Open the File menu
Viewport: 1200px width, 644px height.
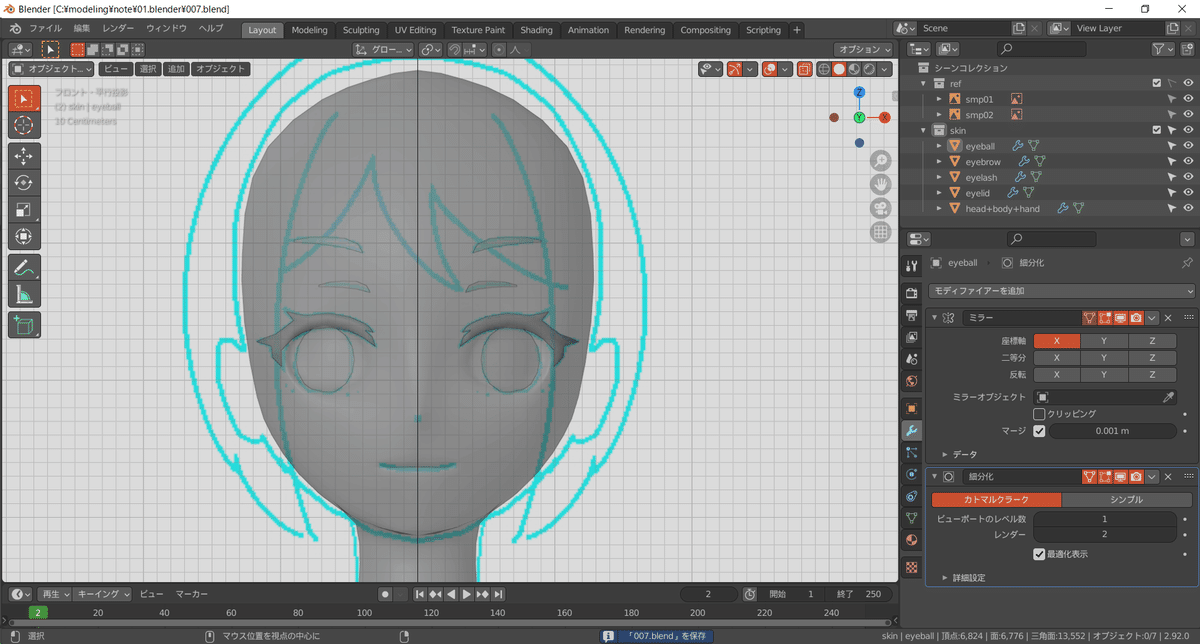tap(45, 29)
